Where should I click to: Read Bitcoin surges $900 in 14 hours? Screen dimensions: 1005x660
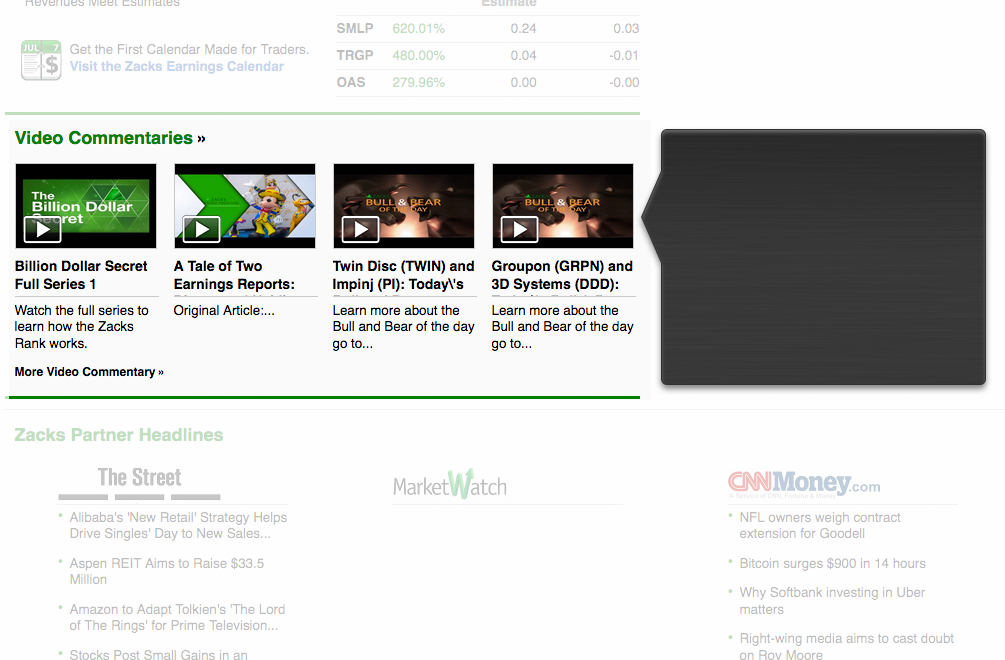(x=832, y=564)
